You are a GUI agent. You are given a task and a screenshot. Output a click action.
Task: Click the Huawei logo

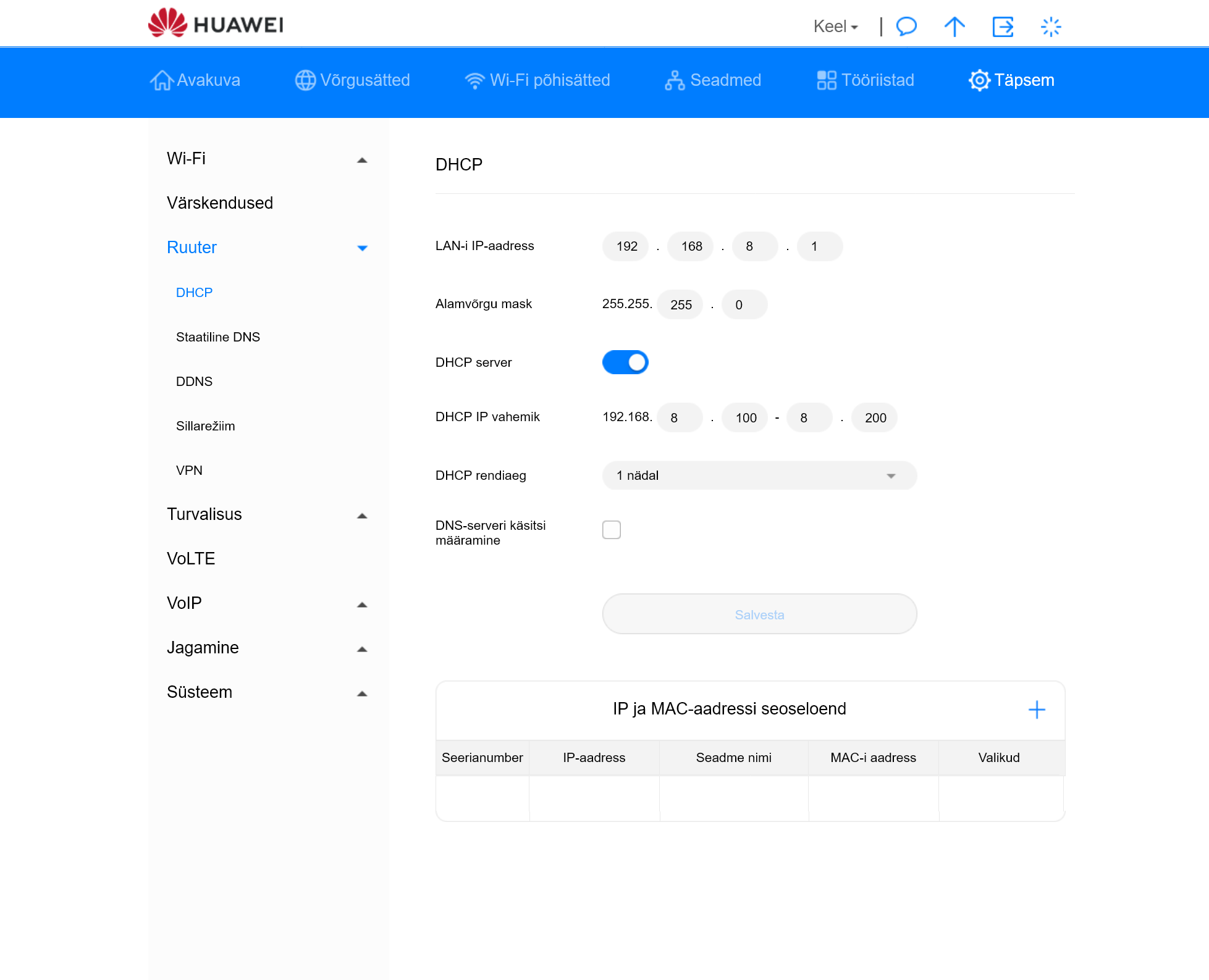216,23
